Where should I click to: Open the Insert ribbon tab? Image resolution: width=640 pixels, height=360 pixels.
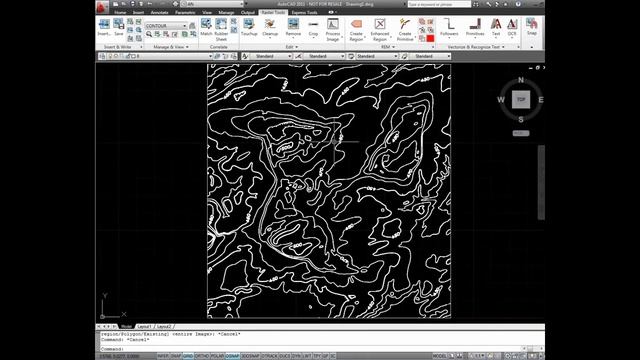(x=138, y=13)
